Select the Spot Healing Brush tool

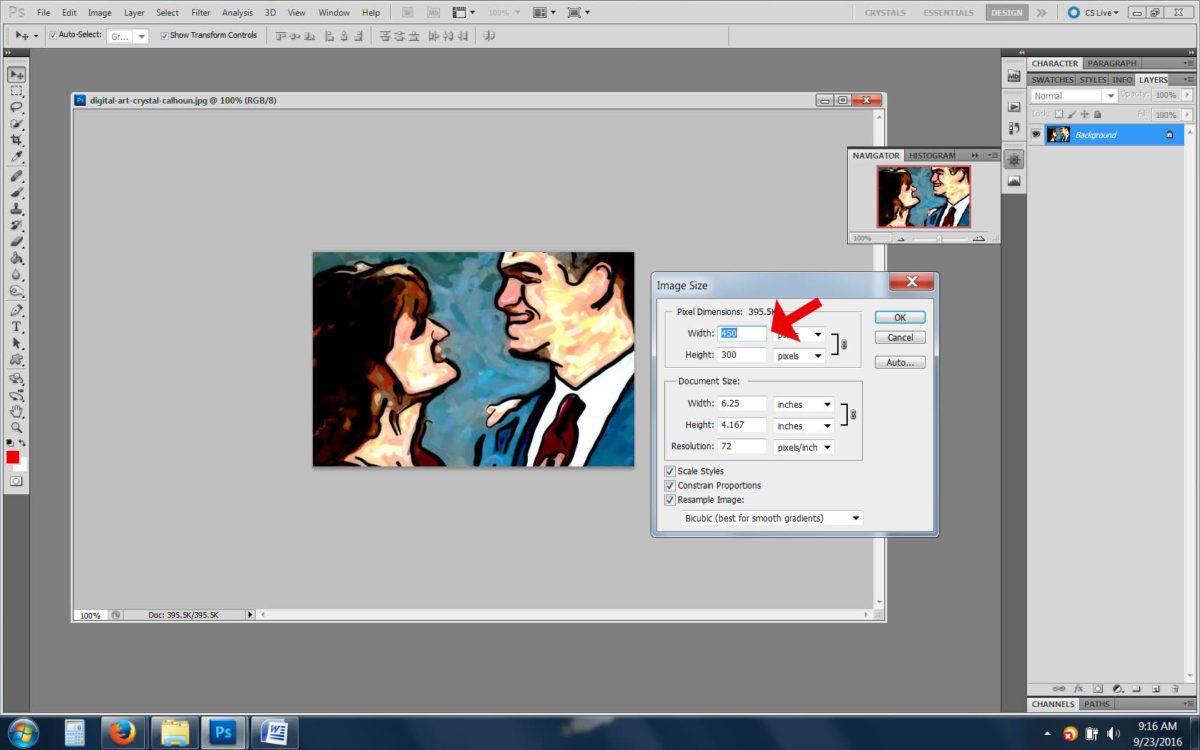(x=16, y=176)
